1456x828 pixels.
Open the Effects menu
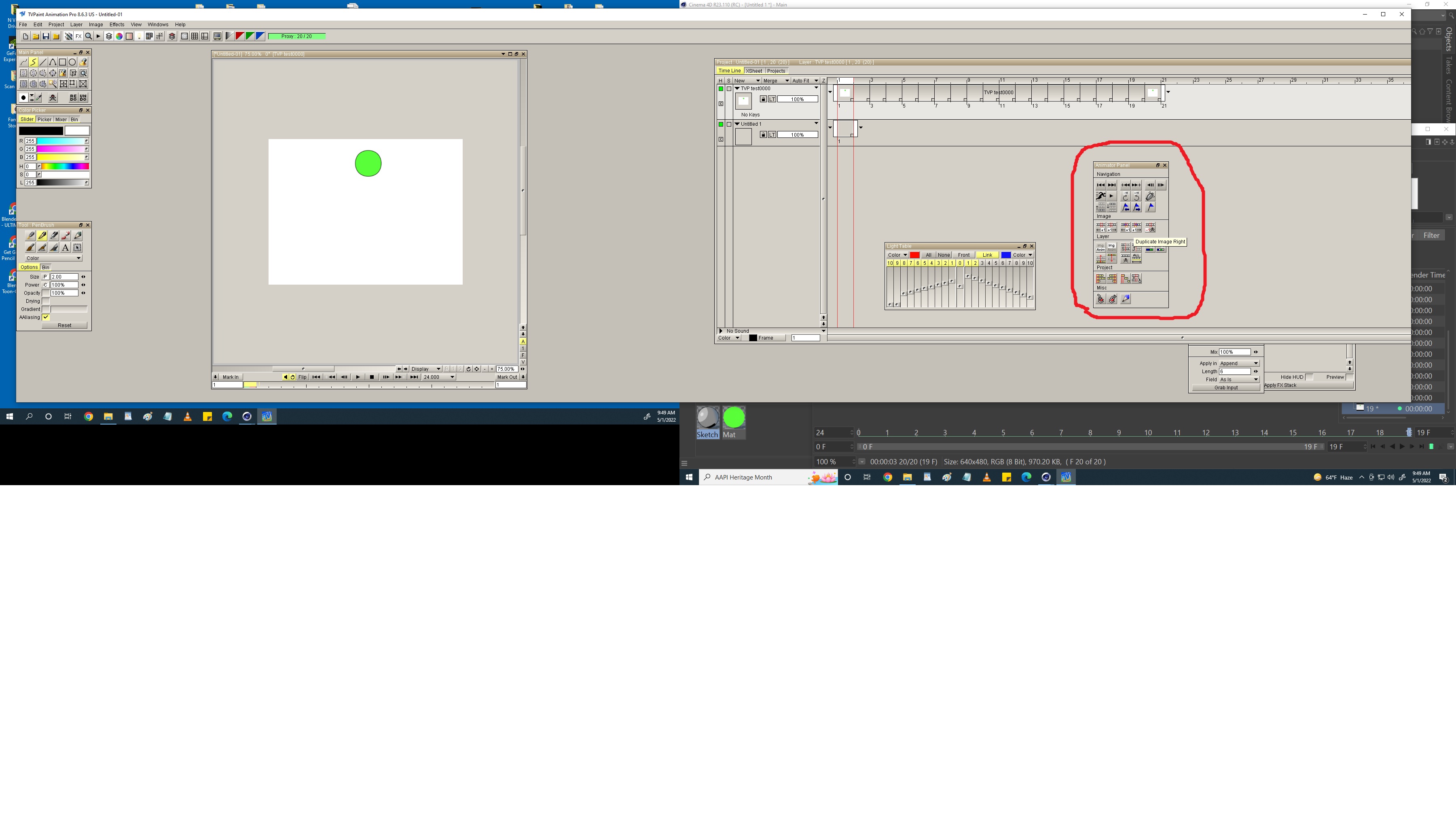point(116,24)
